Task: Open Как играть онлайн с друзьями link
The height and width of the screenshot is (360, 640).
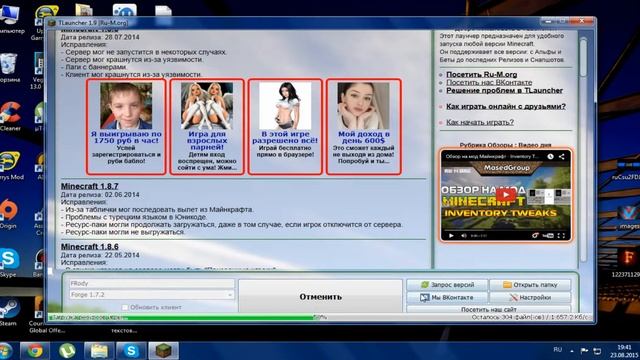Action: [x=506, y=106]
